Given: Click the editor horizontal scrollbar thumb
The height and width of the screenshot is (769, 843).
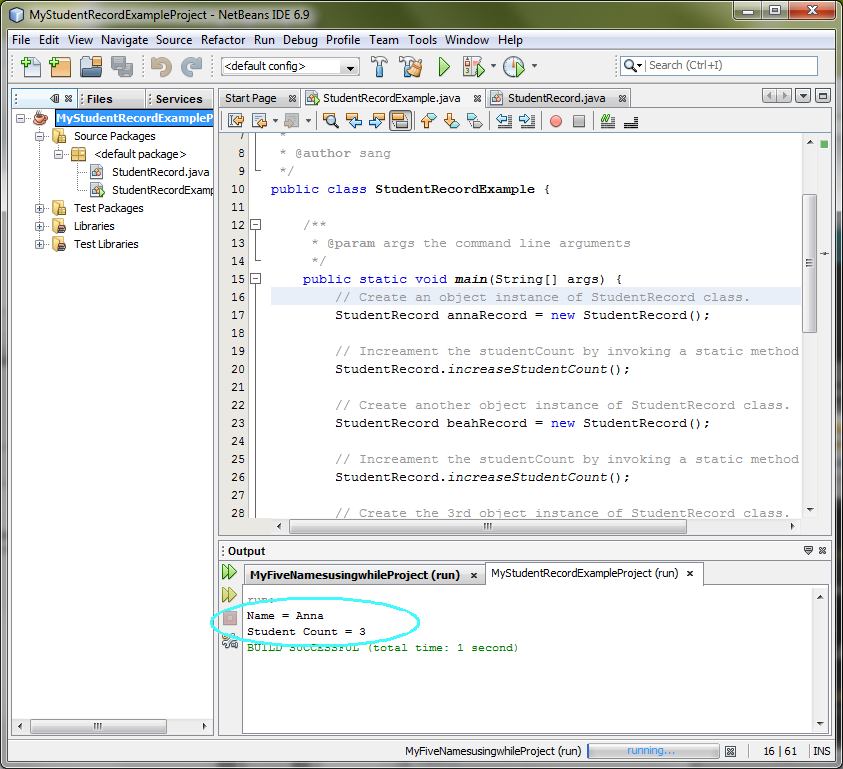Looking at the screenshot, I should 488,526.
